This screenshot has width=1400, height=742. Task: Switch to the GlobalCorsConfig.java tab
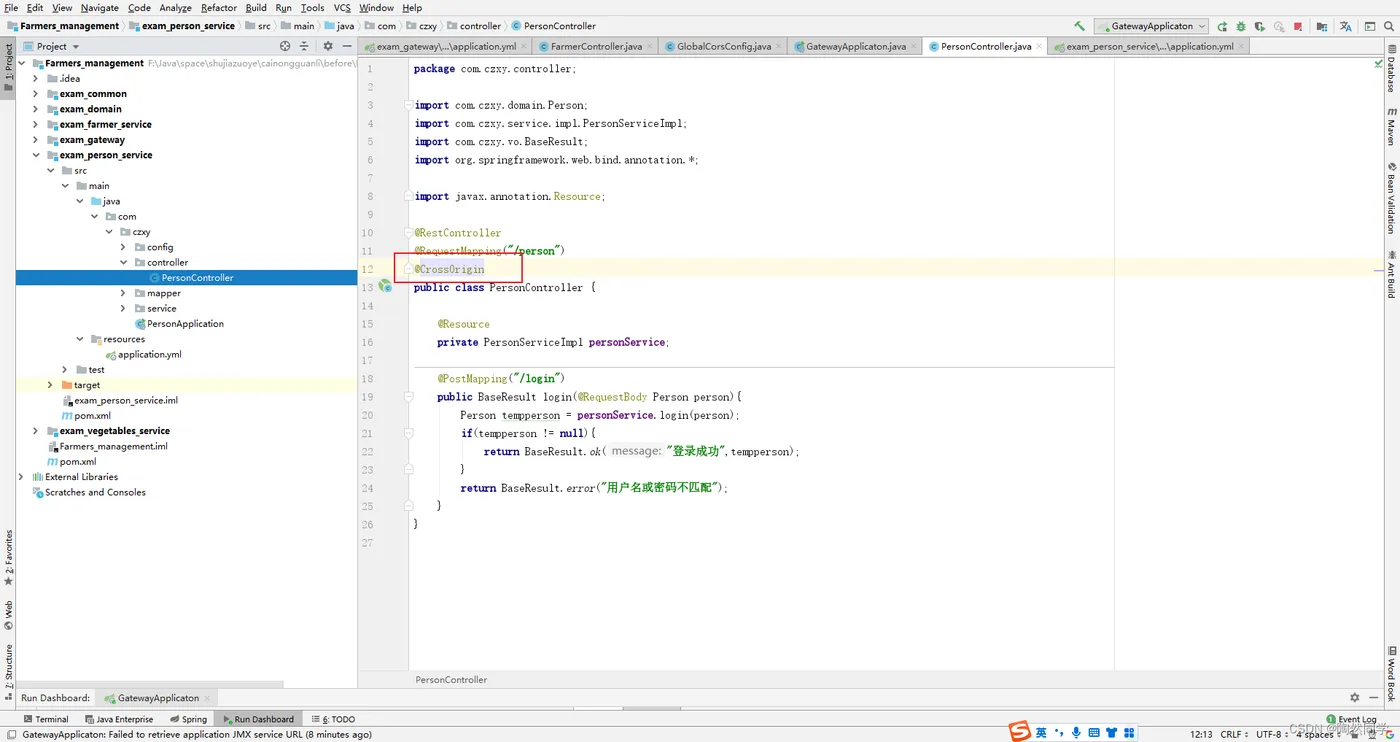pyautogui.click(x=722, y=46)
